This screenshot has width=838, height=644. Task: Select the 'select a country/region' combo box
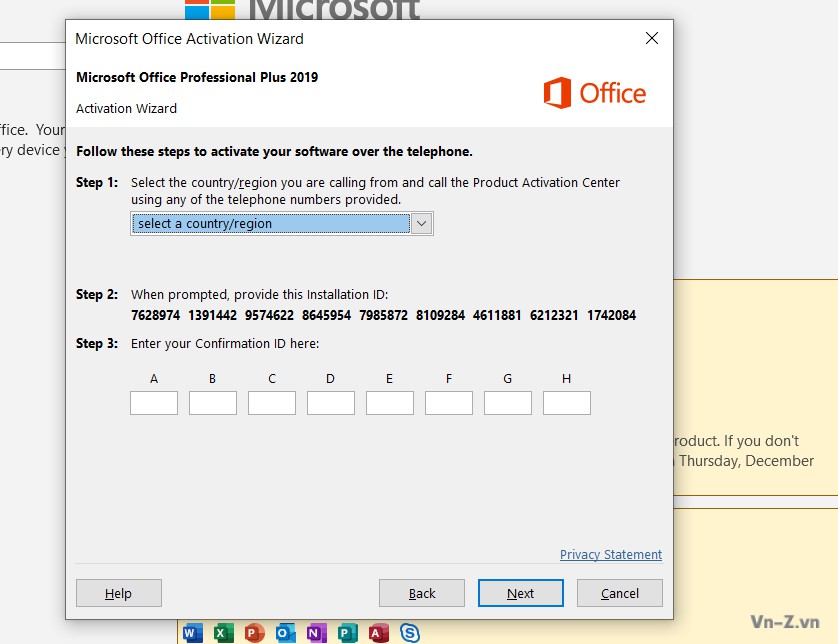pyautogui.click(x=270, y=224)
